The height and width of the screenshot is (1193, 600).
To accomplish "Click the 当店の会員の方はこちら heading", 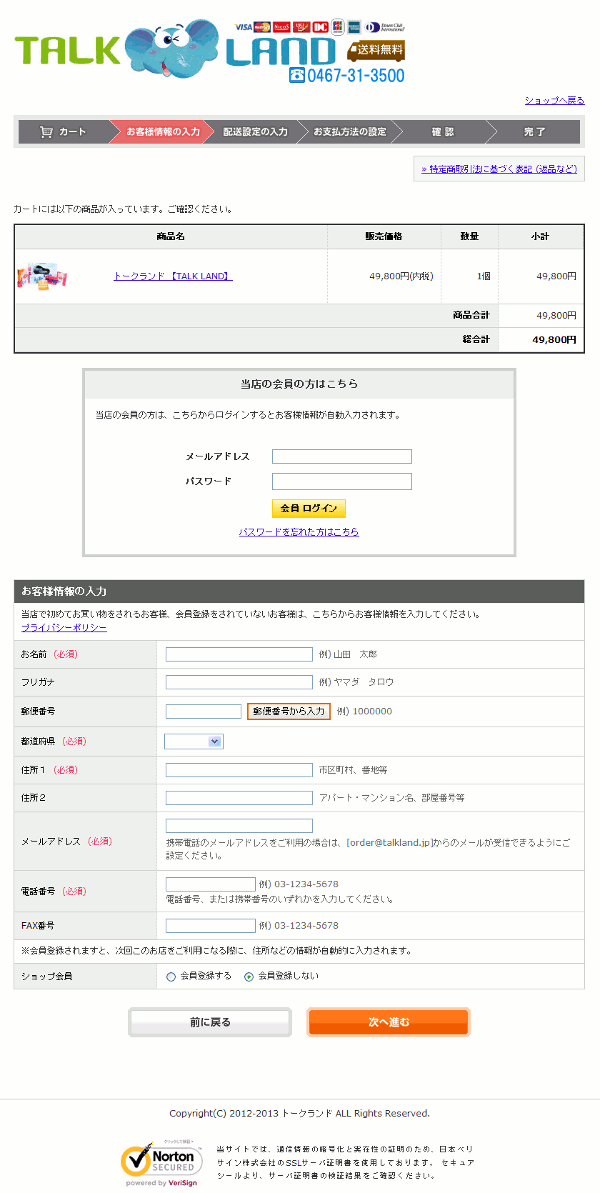I will (299, 383).
